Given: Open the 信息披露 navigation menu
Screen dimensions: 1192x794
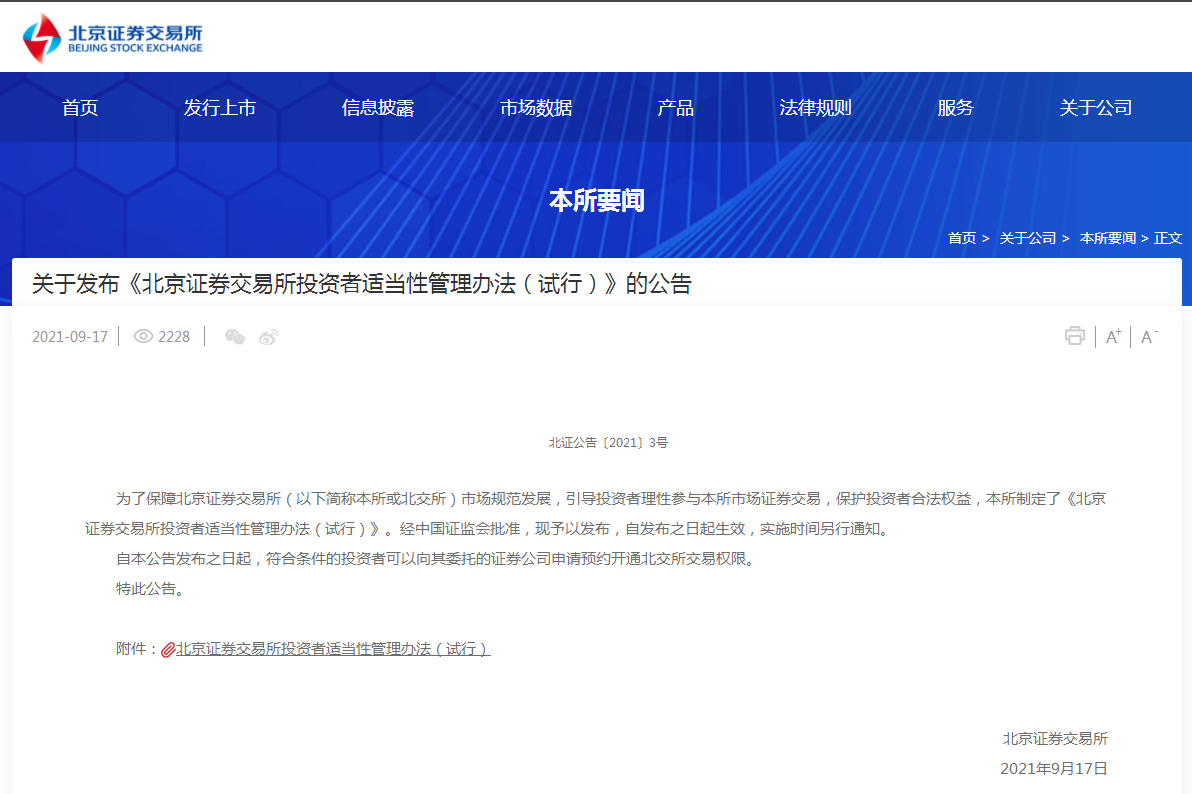Looking at the screenshot, I should click(x=378, y=108).
